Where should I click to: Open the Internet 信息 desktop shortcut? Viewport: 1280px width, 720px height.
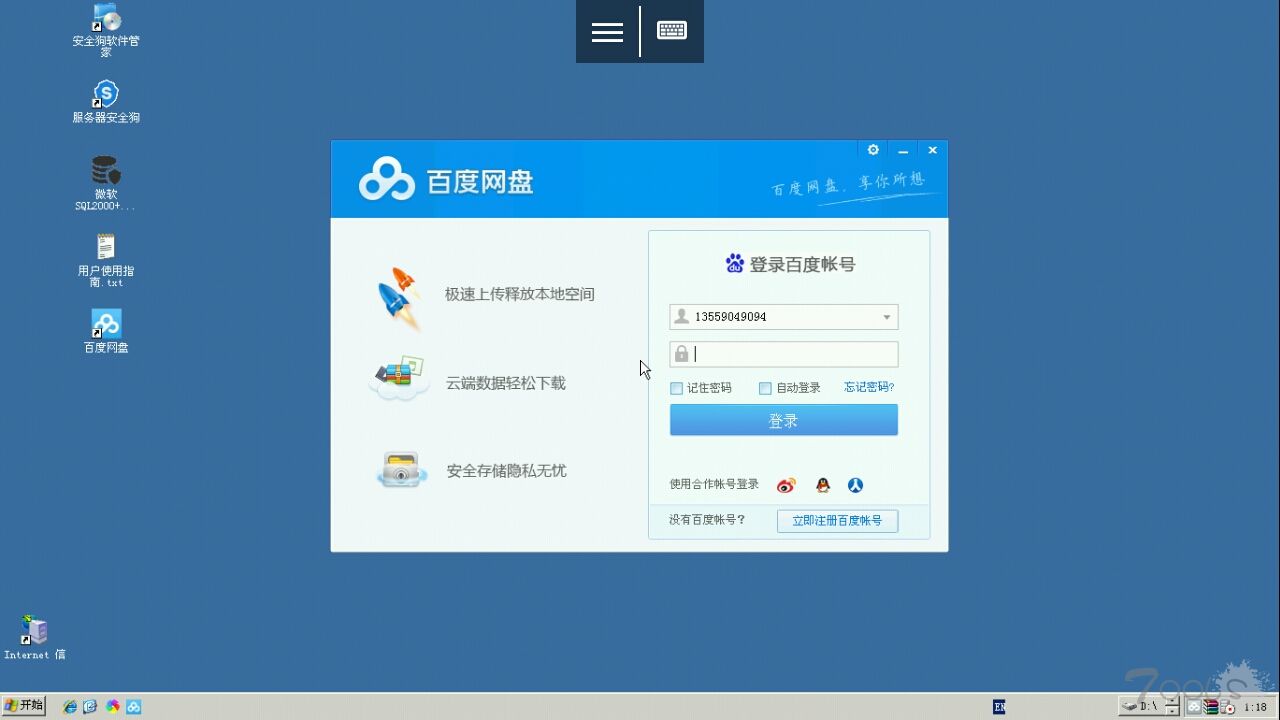[35, 638]
